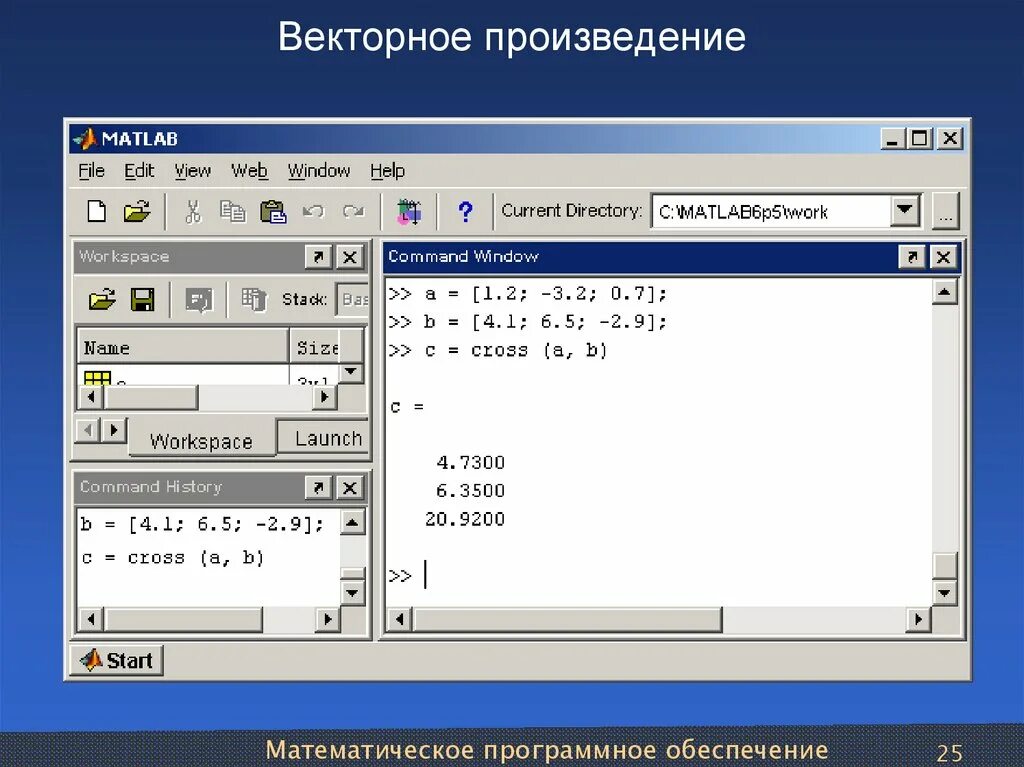Click the result value 20.9200

pyautogui.click(x=464, y=519)
